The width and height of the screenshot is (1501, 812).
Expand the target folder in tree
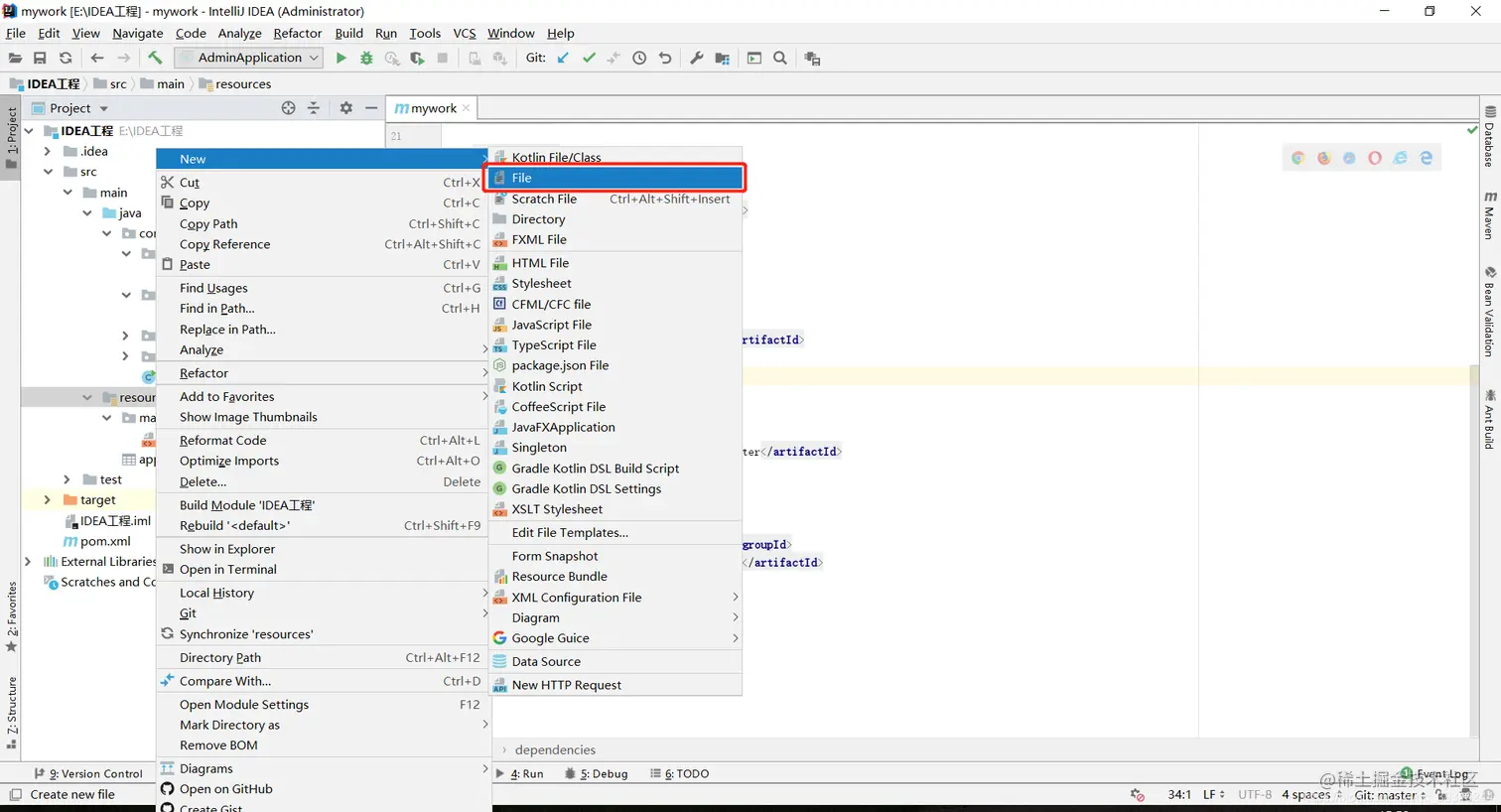[47, 500]
